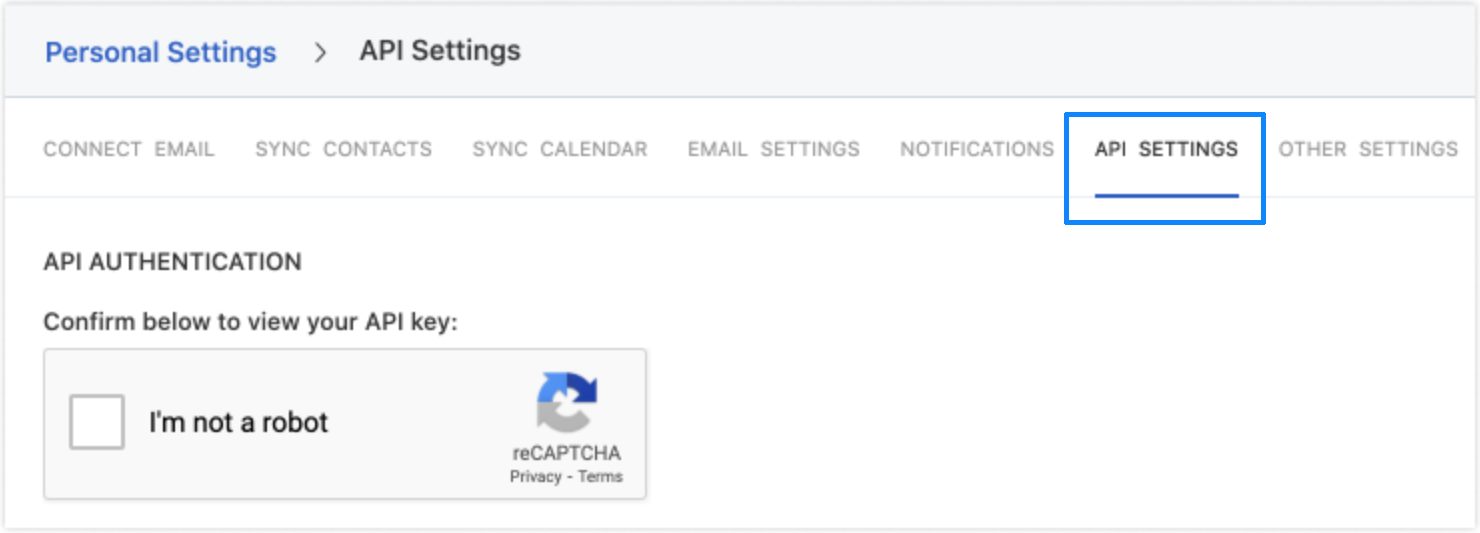The image size is (1480, 533).
Task: Click the dash between Privacy and Terms
Action: point(570,477)
